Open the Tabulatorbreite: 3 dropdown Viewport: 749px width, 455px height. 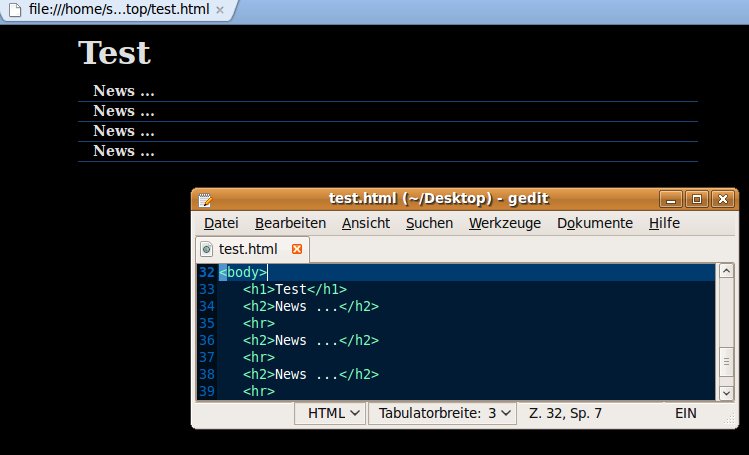point(442,413)
